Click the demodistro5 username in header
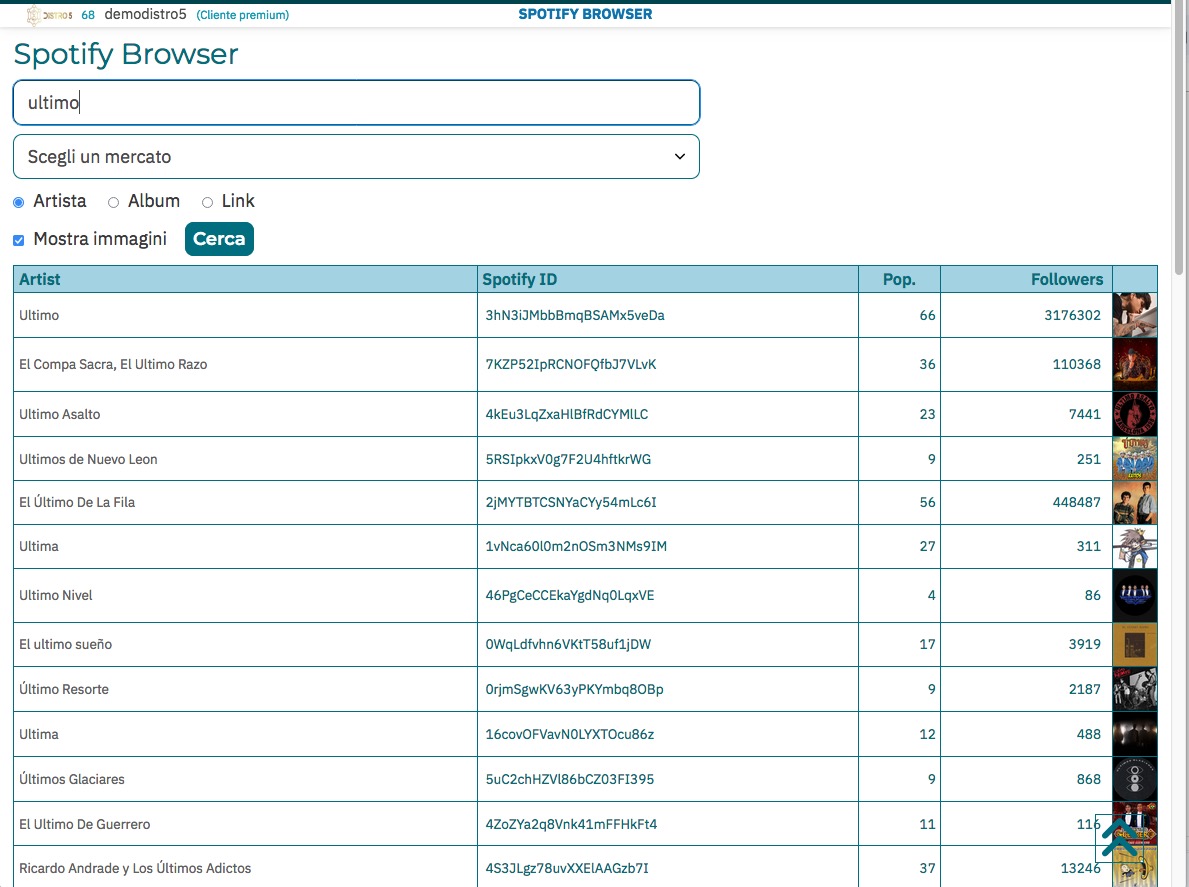1189x887 pixels. pyautogui.click(x=145, y=14)
